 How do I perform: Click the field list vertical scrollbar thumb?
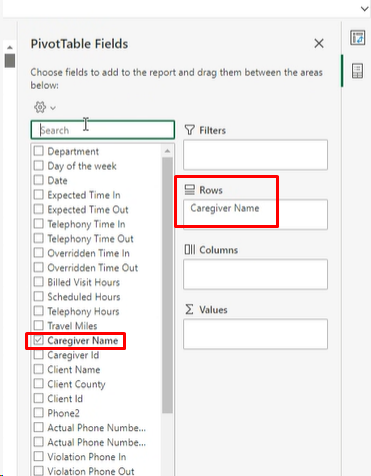point(167,285)
